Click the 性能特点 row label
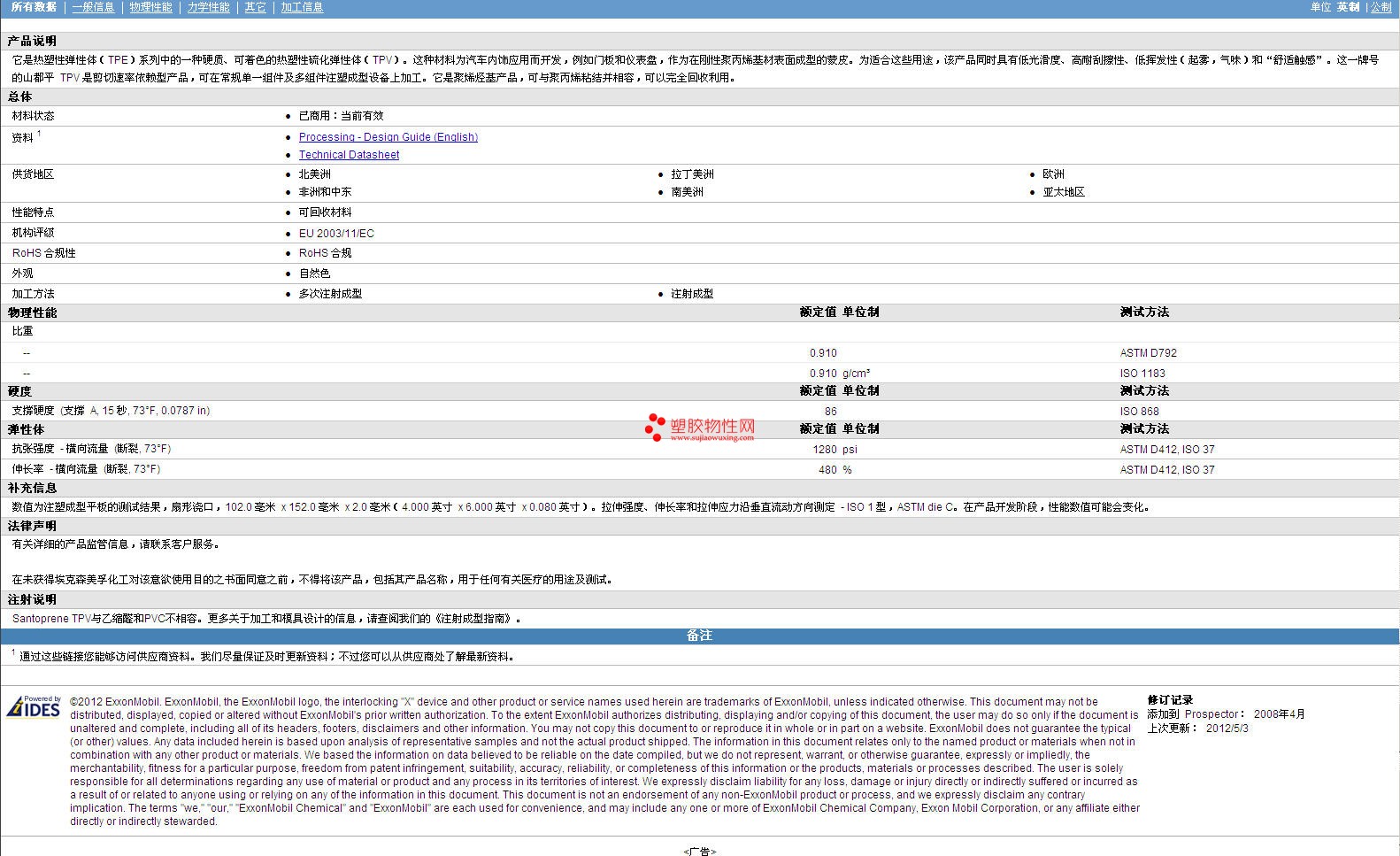Viewport: 1400px width, 856px height. click(x=33, y=212)
